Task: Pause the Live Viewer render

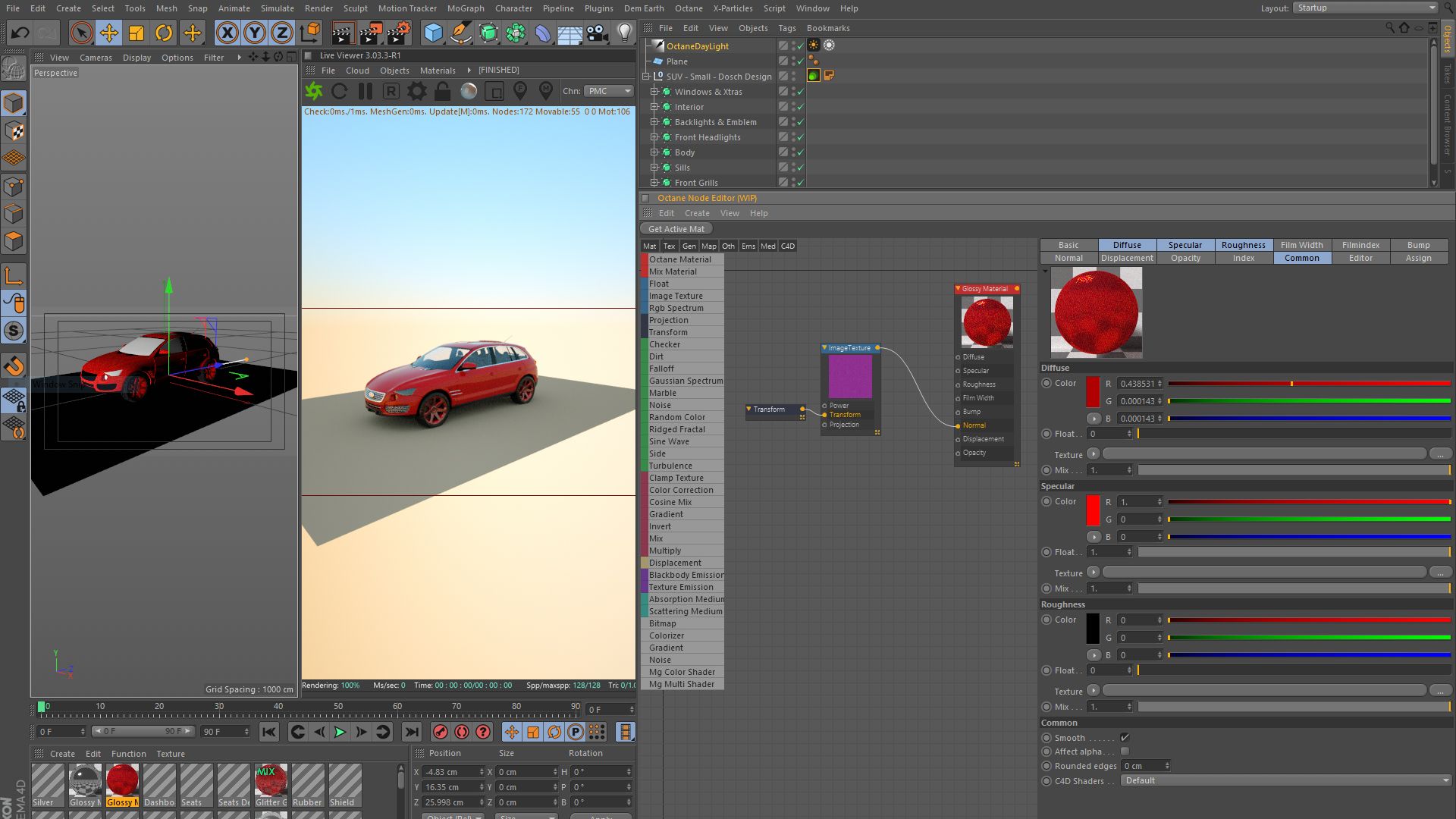Action: click(365, 91)
